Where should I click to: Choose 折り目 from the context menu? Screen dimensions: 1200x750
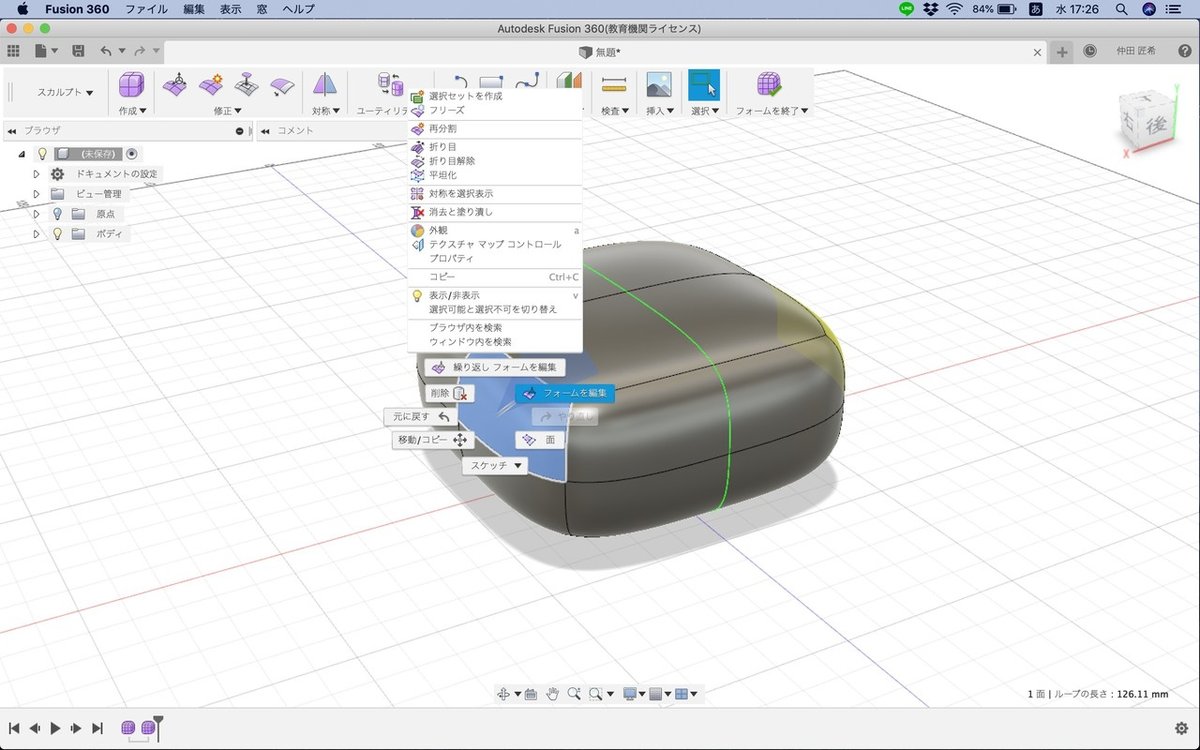click(443, 147)
